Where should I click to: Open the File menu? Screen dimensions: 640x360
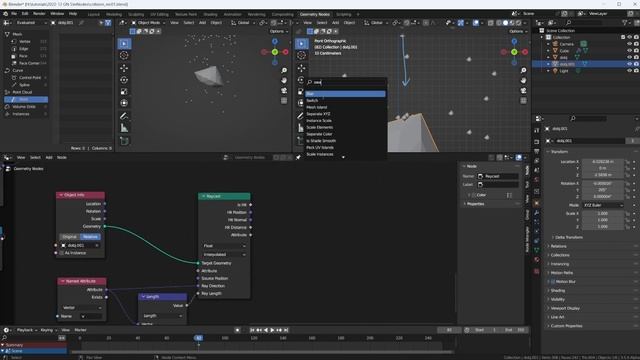tap(14, 14)
